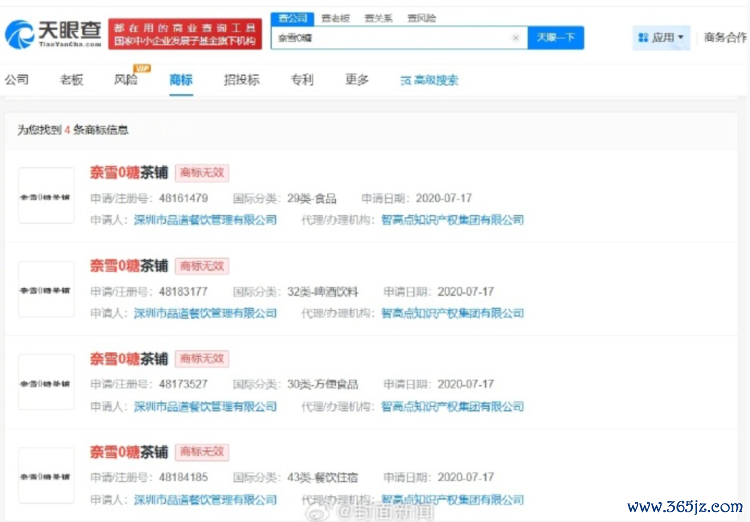This screenshot has width=750, height=522.
Task: Switch to the 专利 results tab
Action: pos(302,79)
